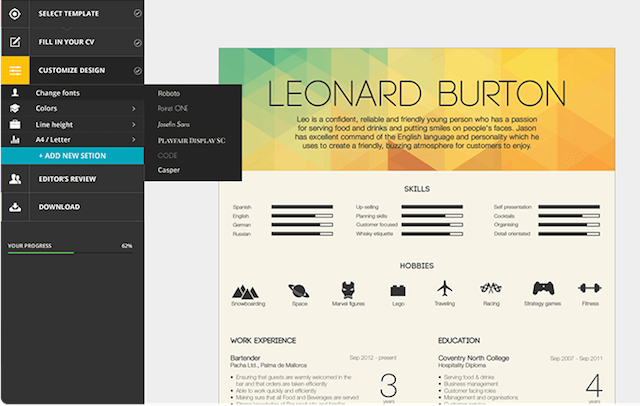Click the Download step label

click(59, 207)
